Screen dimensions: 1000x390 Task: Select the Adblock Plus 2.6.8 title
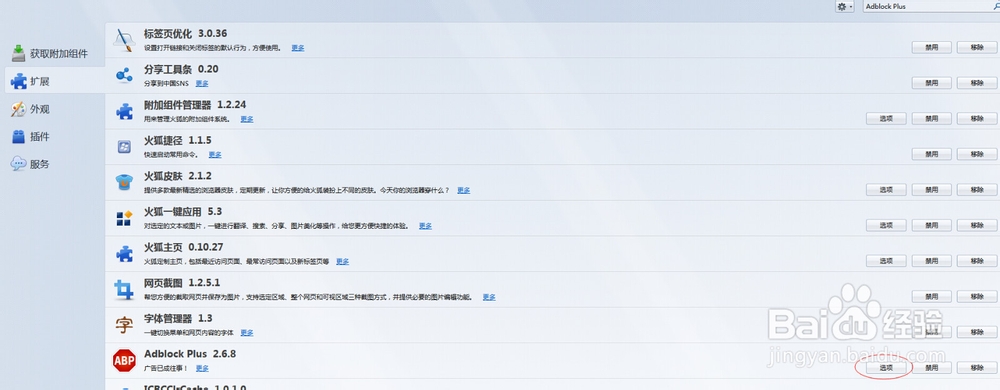pyautogui.click(x=190, y=354)
